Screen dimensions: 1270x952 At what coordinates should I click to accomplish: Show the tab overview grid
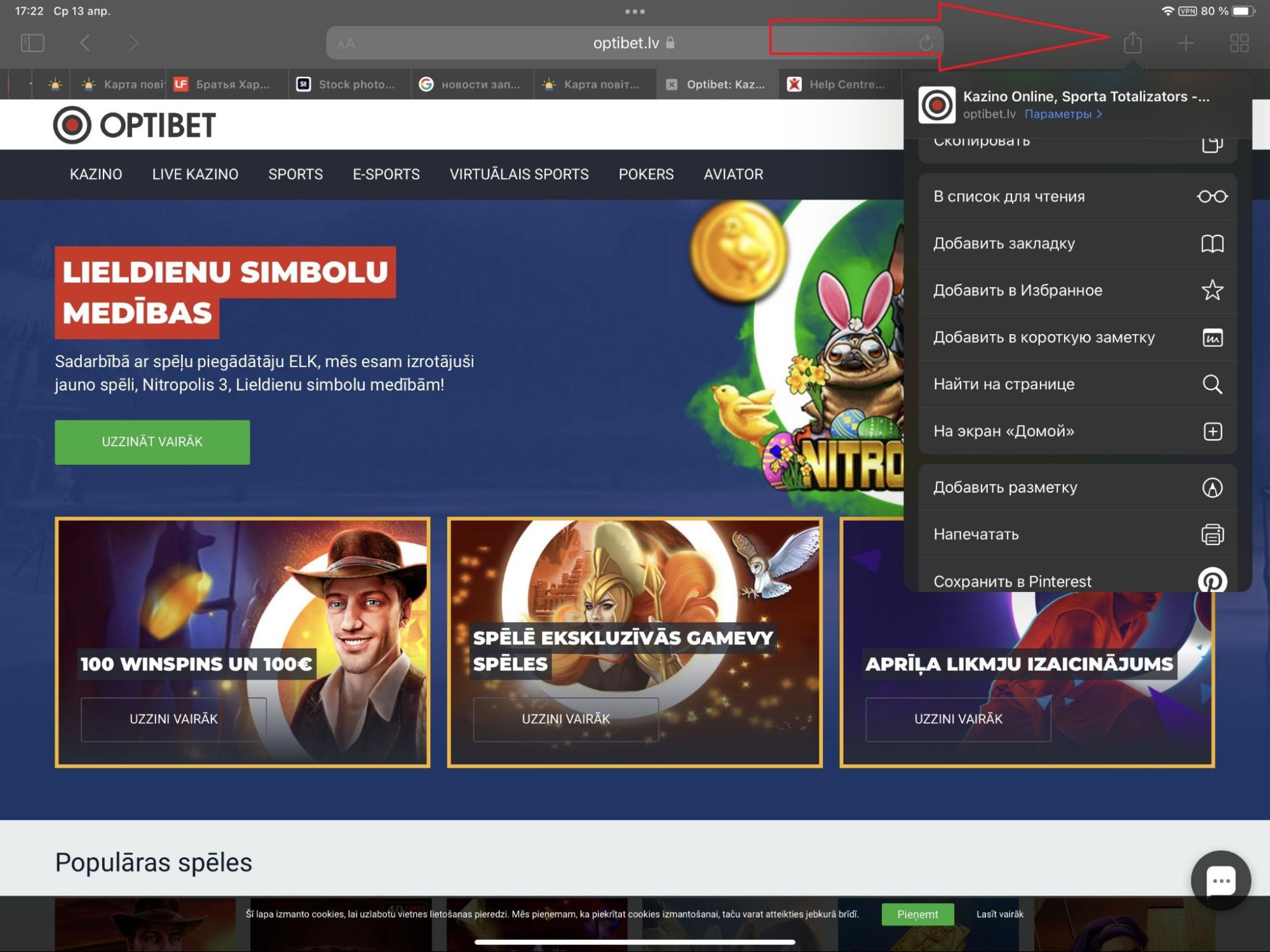click(1239, 43)
